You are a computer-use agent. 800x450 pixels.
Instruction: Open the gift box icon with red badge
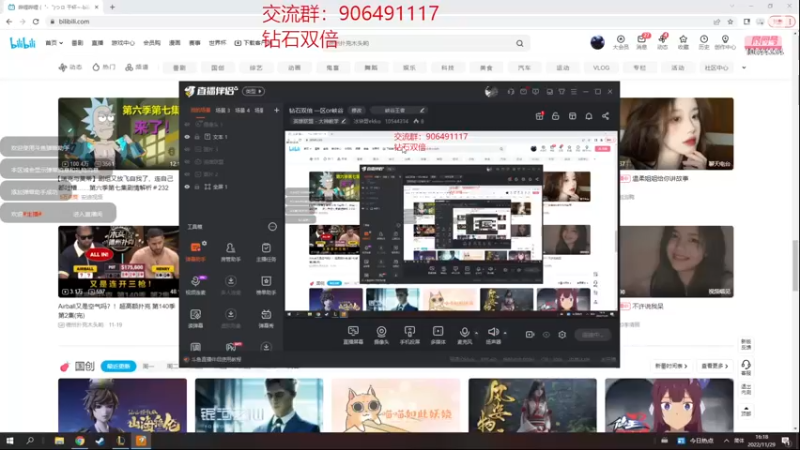click(539, 116)
